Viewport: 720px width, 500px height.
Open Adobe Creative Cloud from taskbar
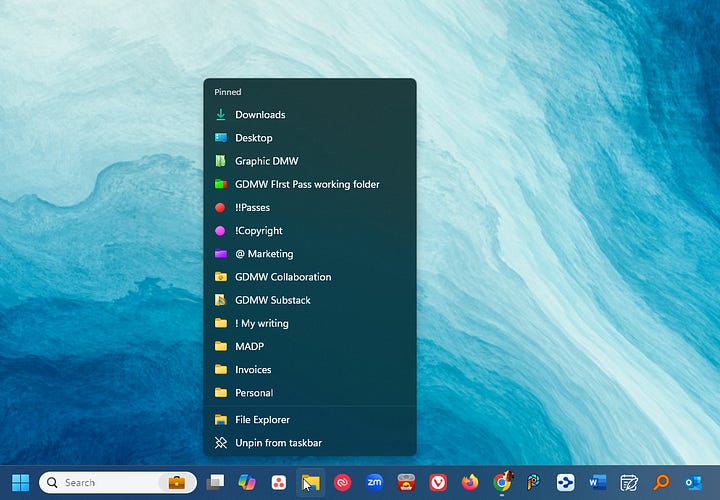[x=343, y=483]
